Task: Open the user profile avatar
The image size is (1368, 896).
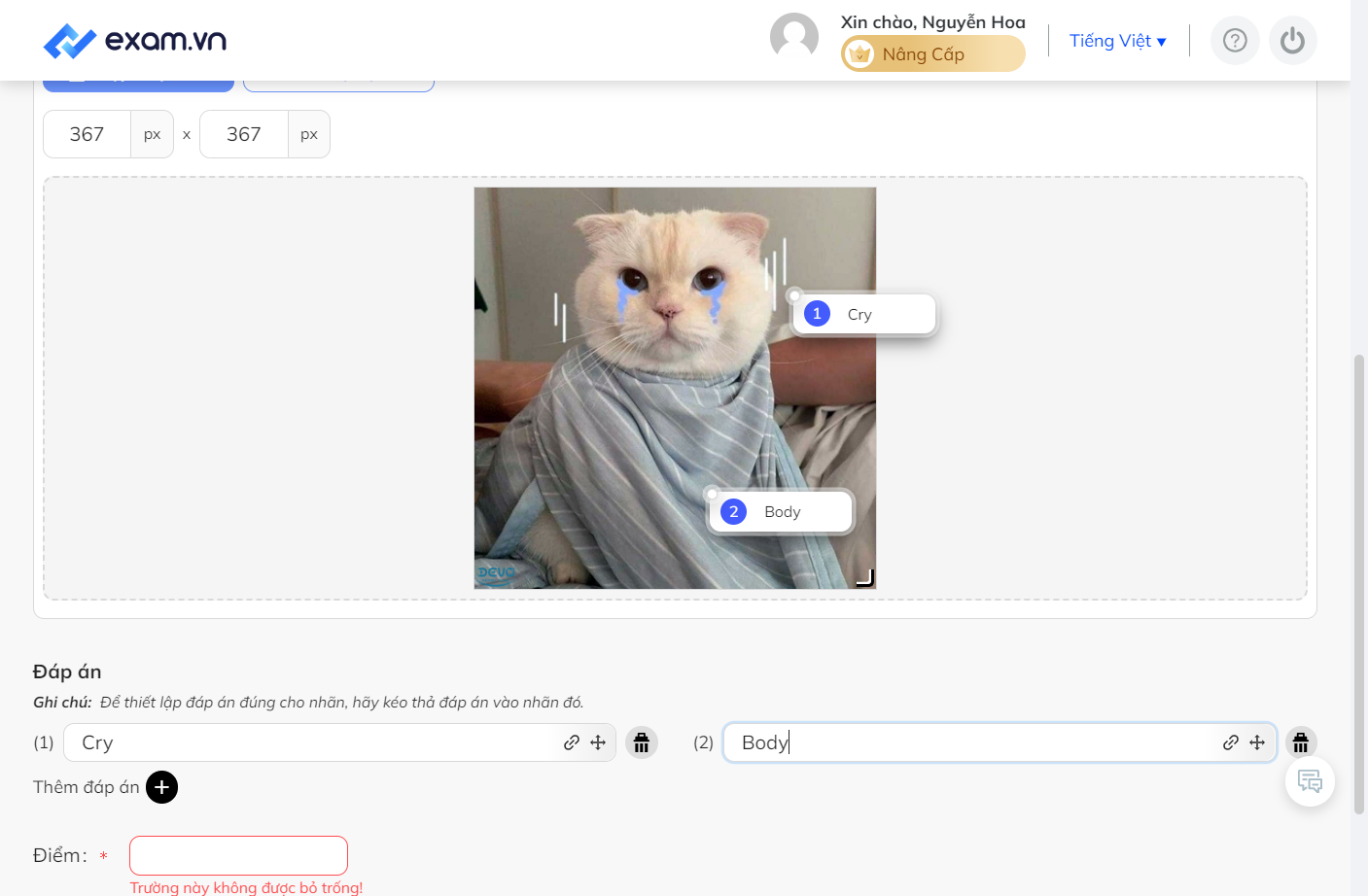Action: tap(794, 37)
